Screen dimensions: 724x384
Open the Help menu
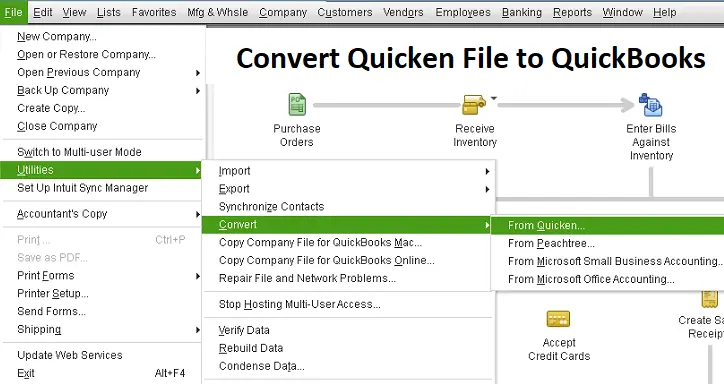(x=664, y=12)
